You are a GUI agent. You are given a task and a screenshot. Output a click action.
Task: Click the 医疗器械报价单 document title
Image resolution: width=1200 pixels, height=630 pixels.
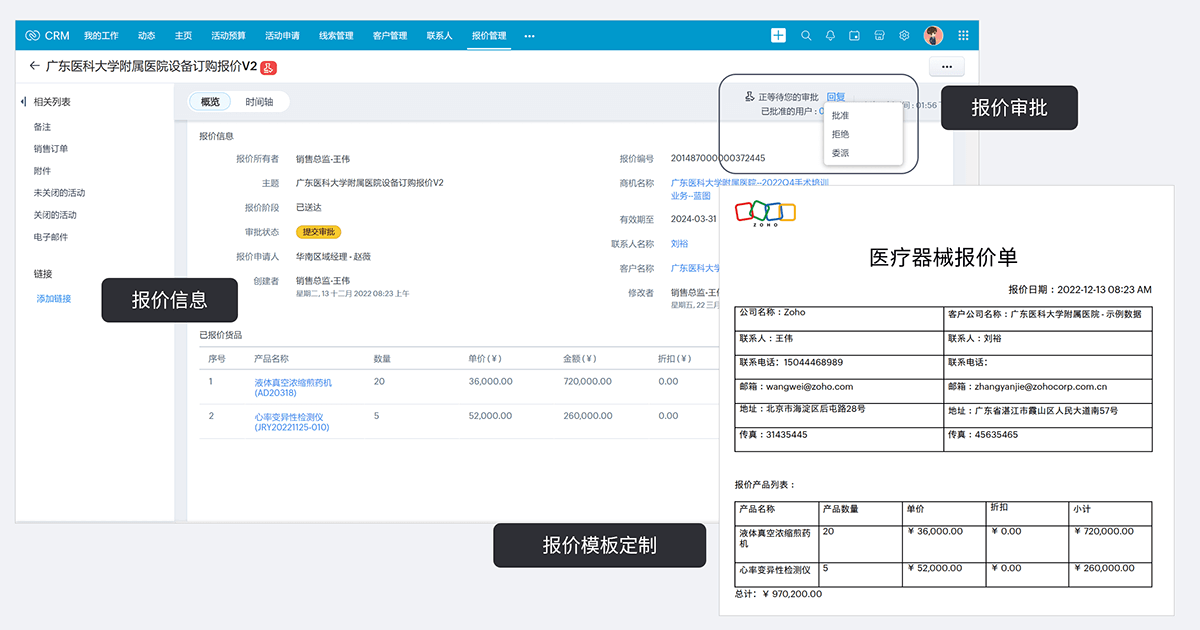tap(944, 257)
